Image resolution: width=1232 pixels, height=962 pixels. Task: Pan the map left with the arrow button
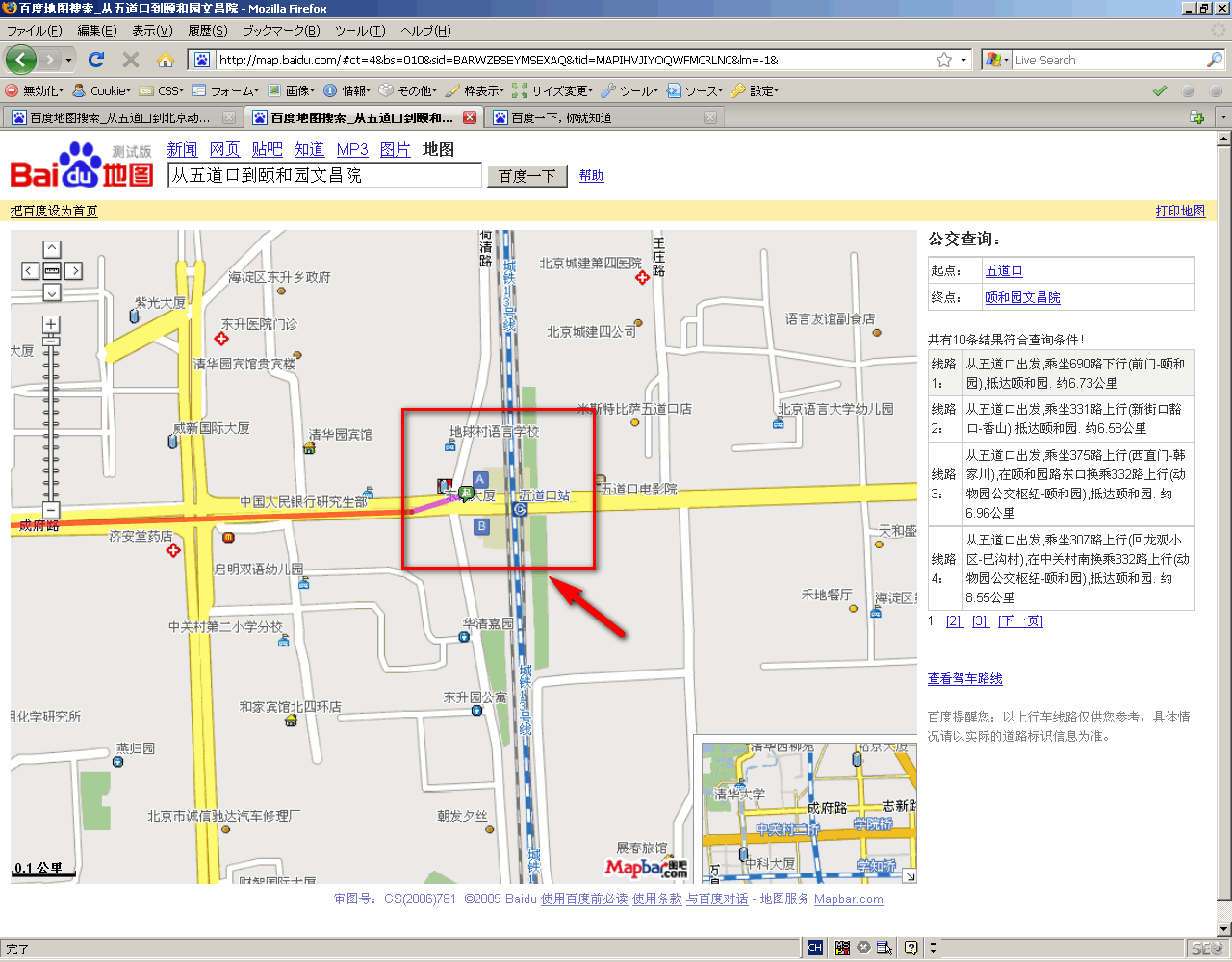click(x=30, y=271)
